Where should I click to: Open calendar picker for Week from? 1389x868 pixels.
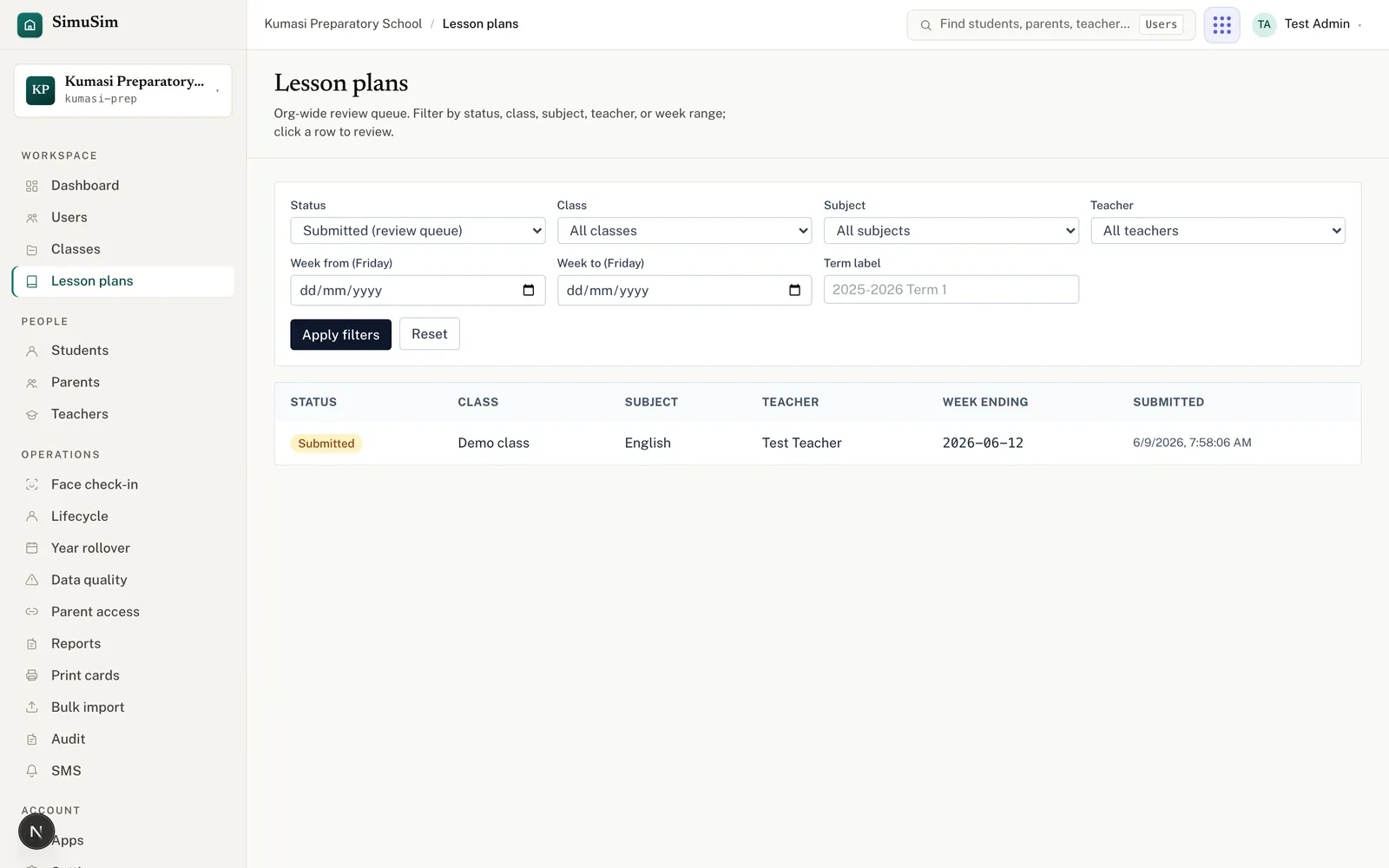[x=529, y=290]
